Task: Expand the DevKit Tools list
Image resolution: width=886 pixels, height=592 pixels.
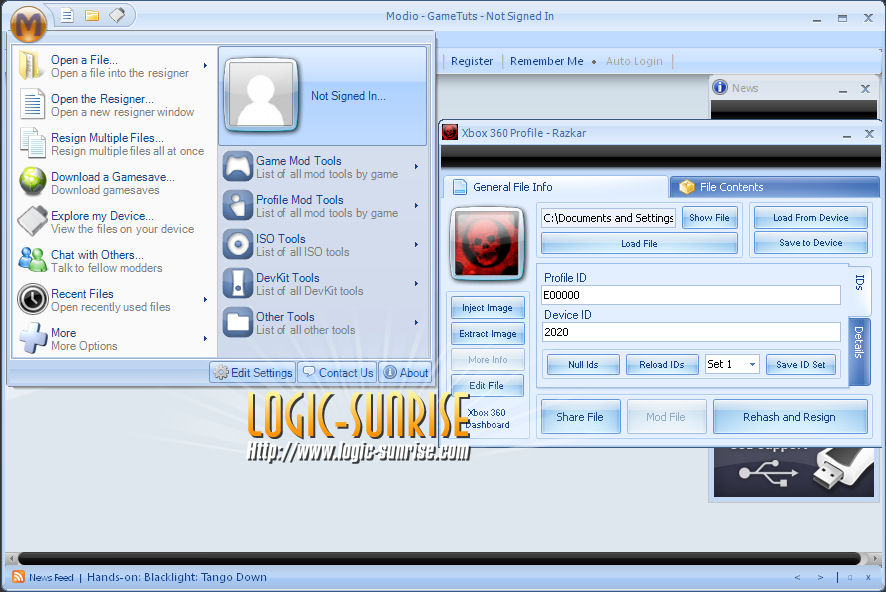Action: (x=416, y=284)
